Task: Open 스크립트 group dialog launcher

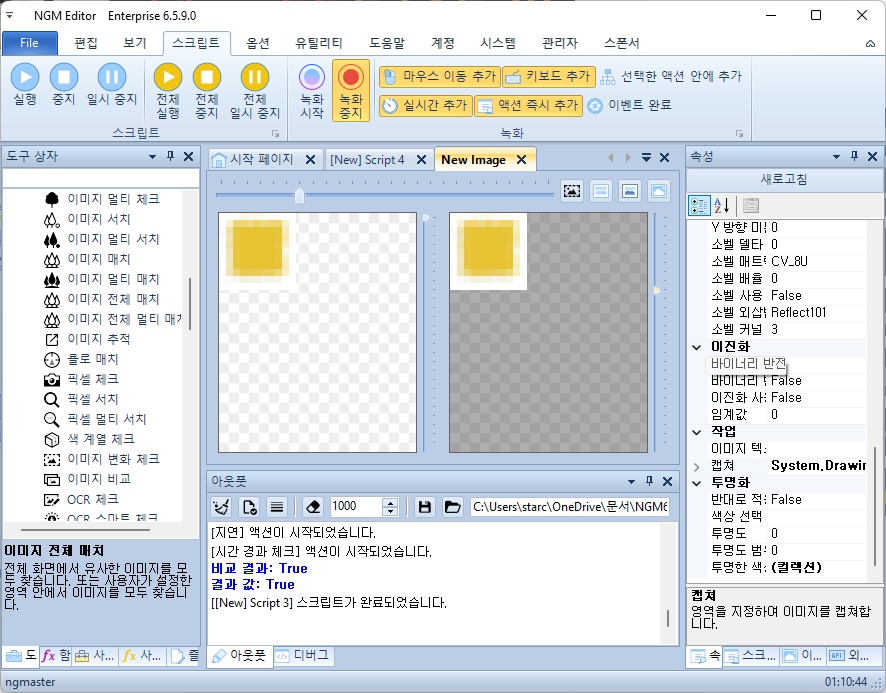Action: pos(276,134)
